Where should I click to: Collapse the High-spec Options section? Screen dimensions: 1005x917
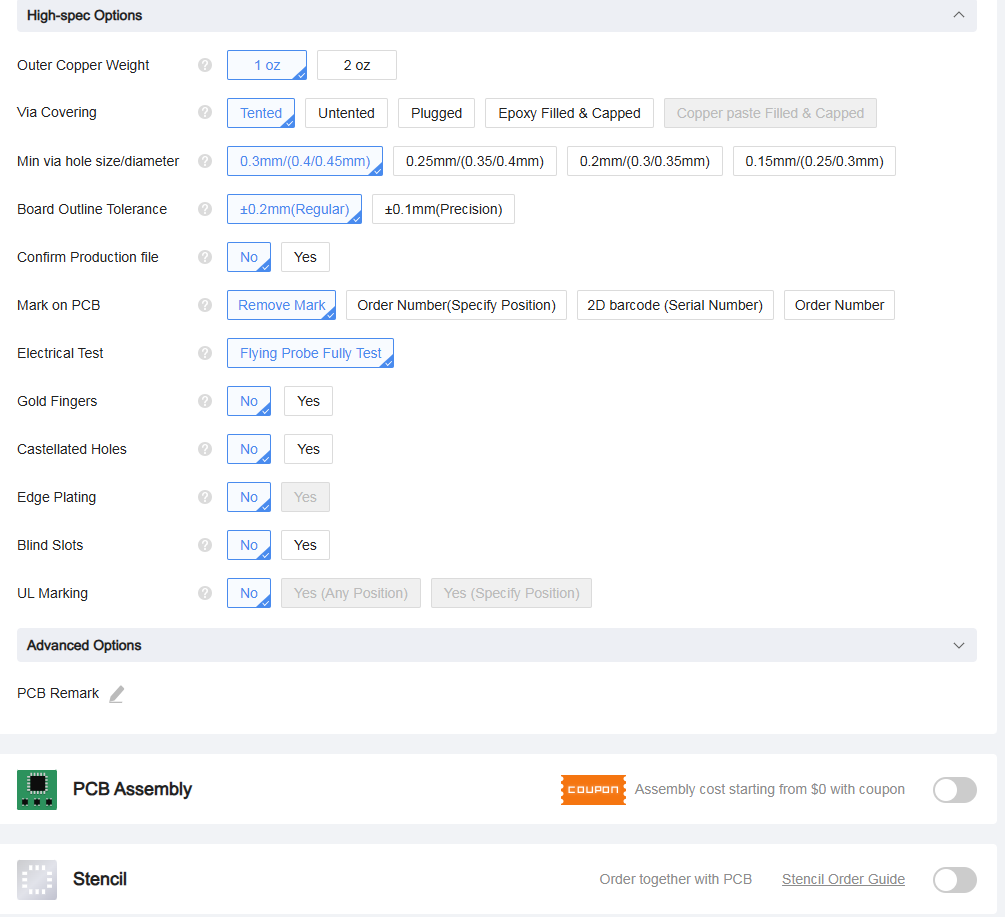coord(958,15)
